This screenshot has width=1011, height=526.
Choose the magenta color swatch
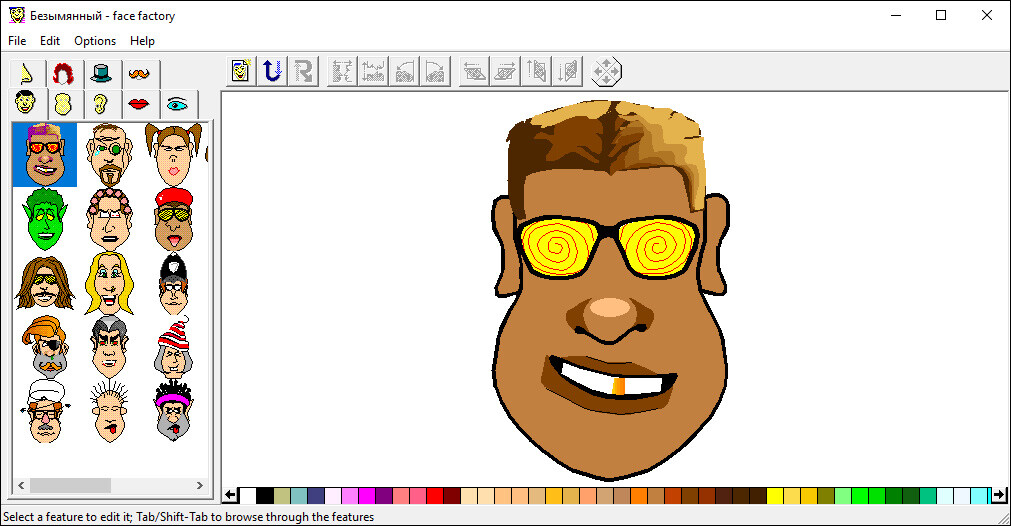tap(367, 495)
